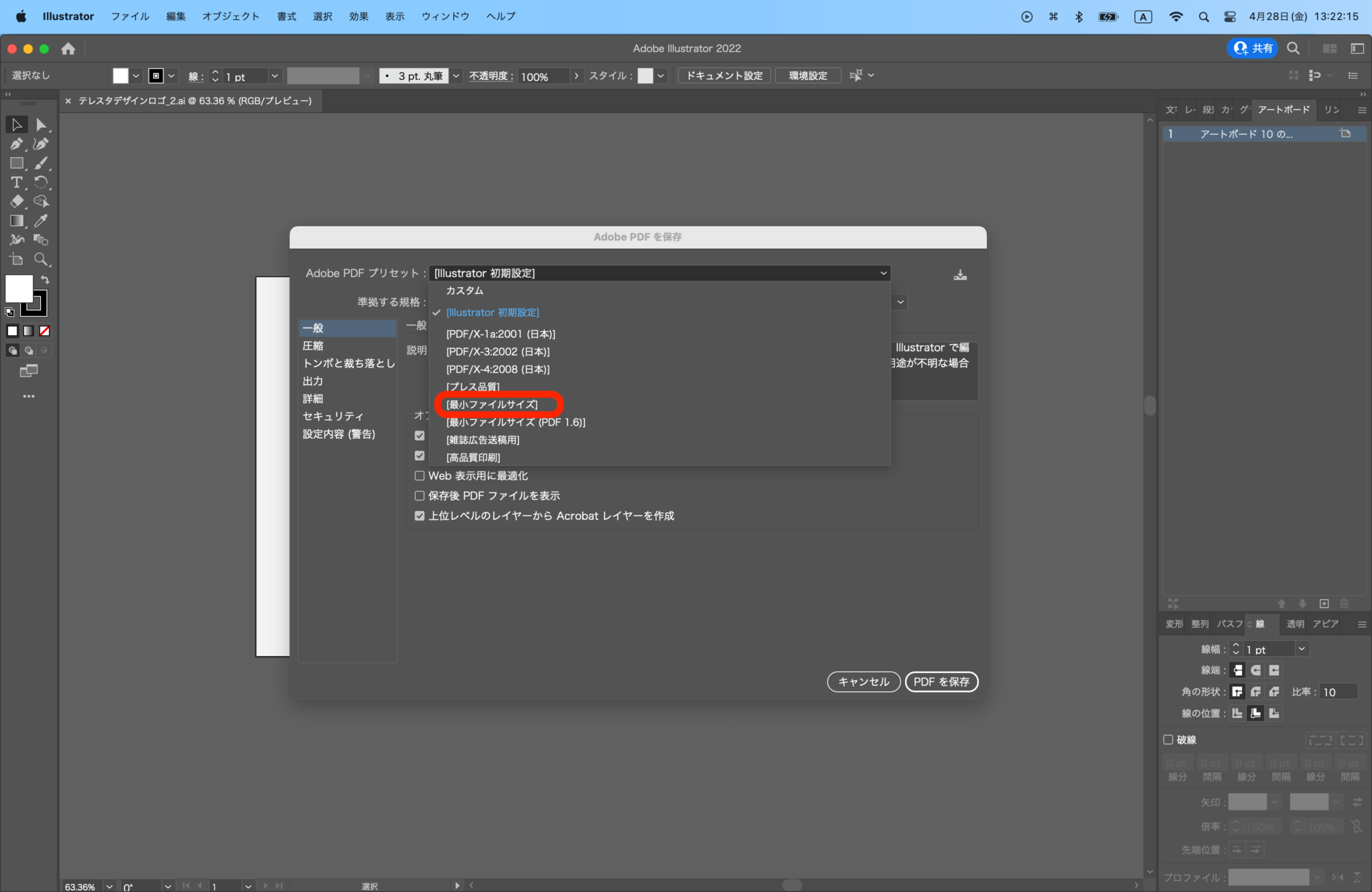1372x892 pixels.
Task: Select the Pen tool in the toolbar
Action: (17, 144)
